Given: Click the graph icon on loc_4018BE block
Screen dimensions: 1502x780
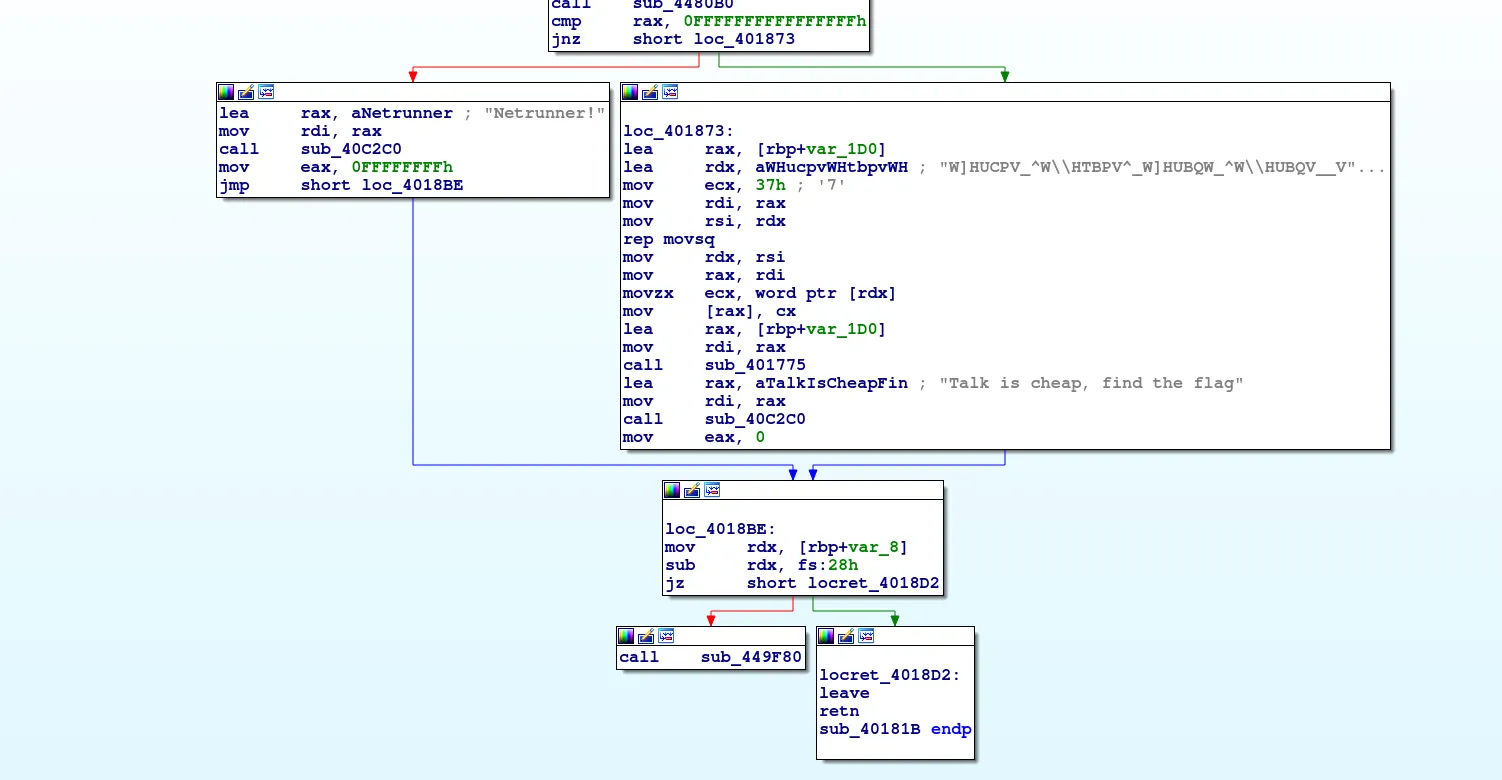Looking at the screenshot, I should (x=712, y=490).
